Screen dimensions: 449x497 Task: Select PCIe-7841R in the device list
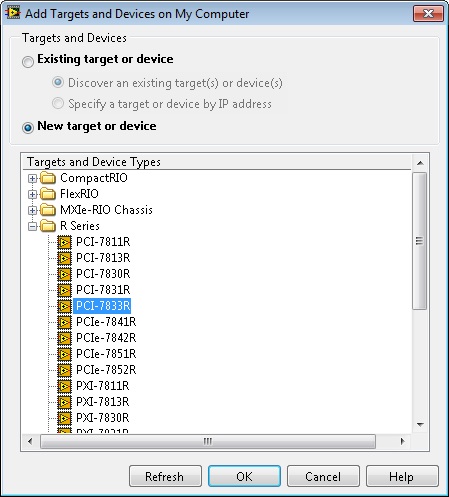point(106,322)
